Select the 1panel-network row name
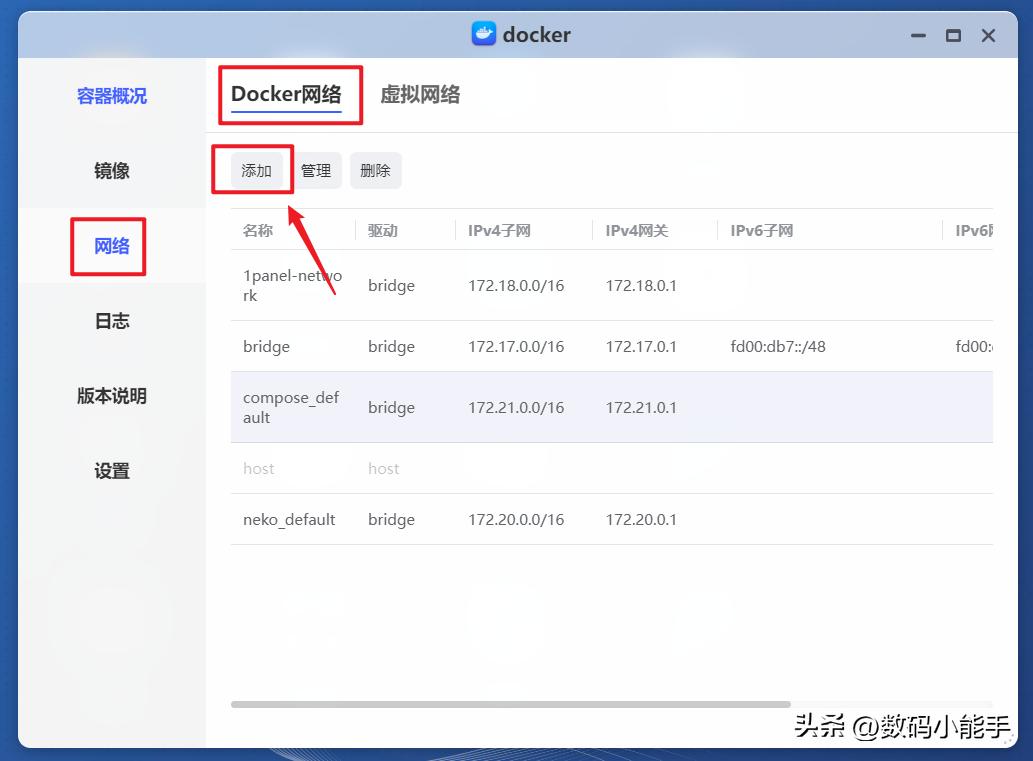1033x761 pixels. [293, 285]
